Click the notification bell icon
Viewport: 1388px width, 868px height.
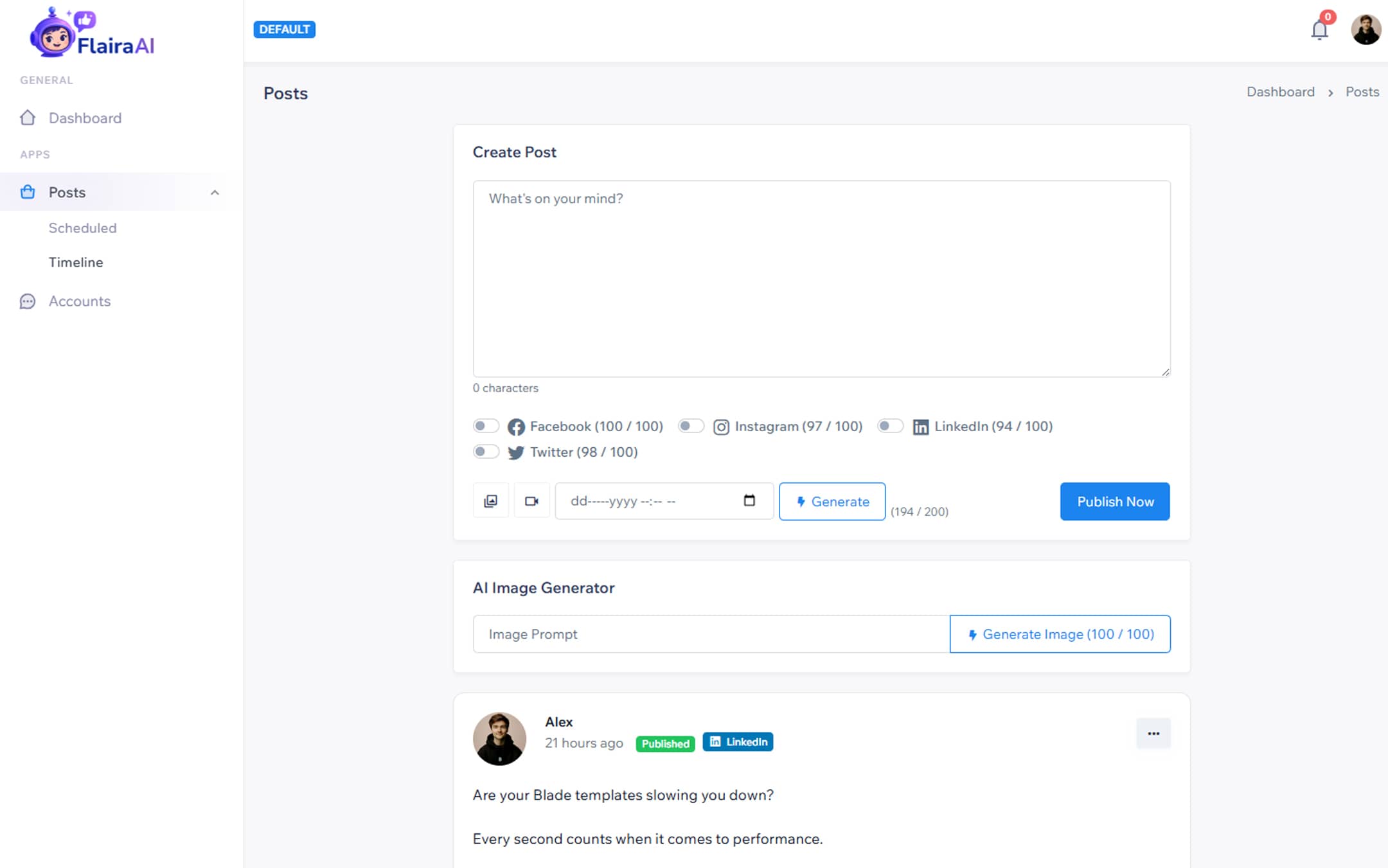[1319, 29]
